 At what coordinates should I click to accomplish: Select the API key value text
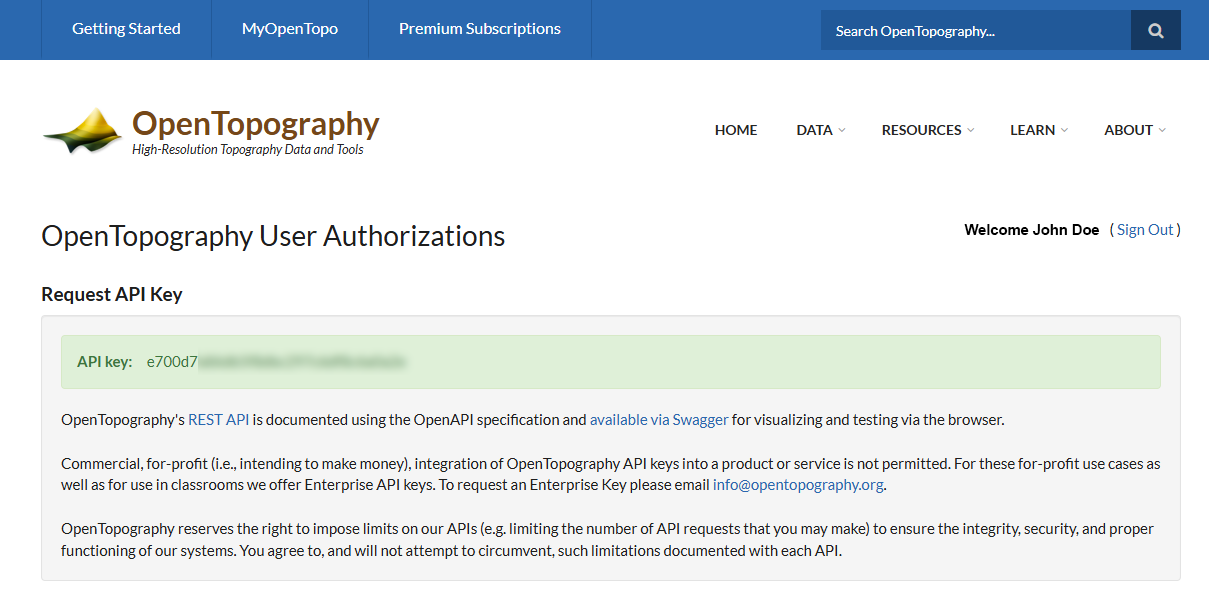tap(276, 362)
